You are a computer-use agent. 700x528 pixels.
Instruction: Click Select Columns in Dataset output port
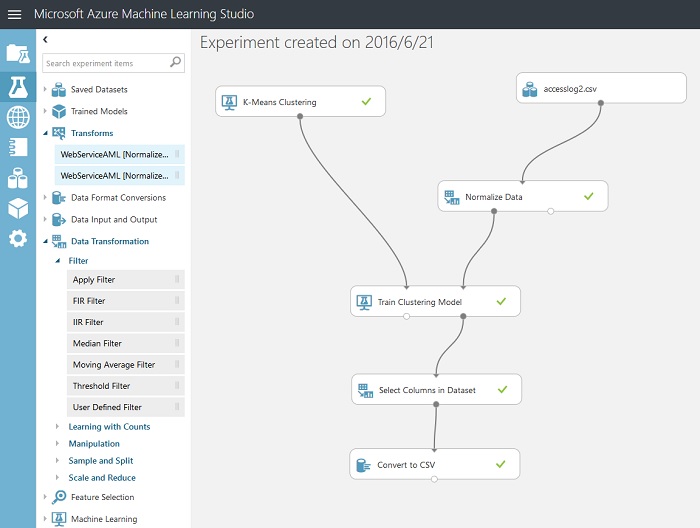[436, 404]
